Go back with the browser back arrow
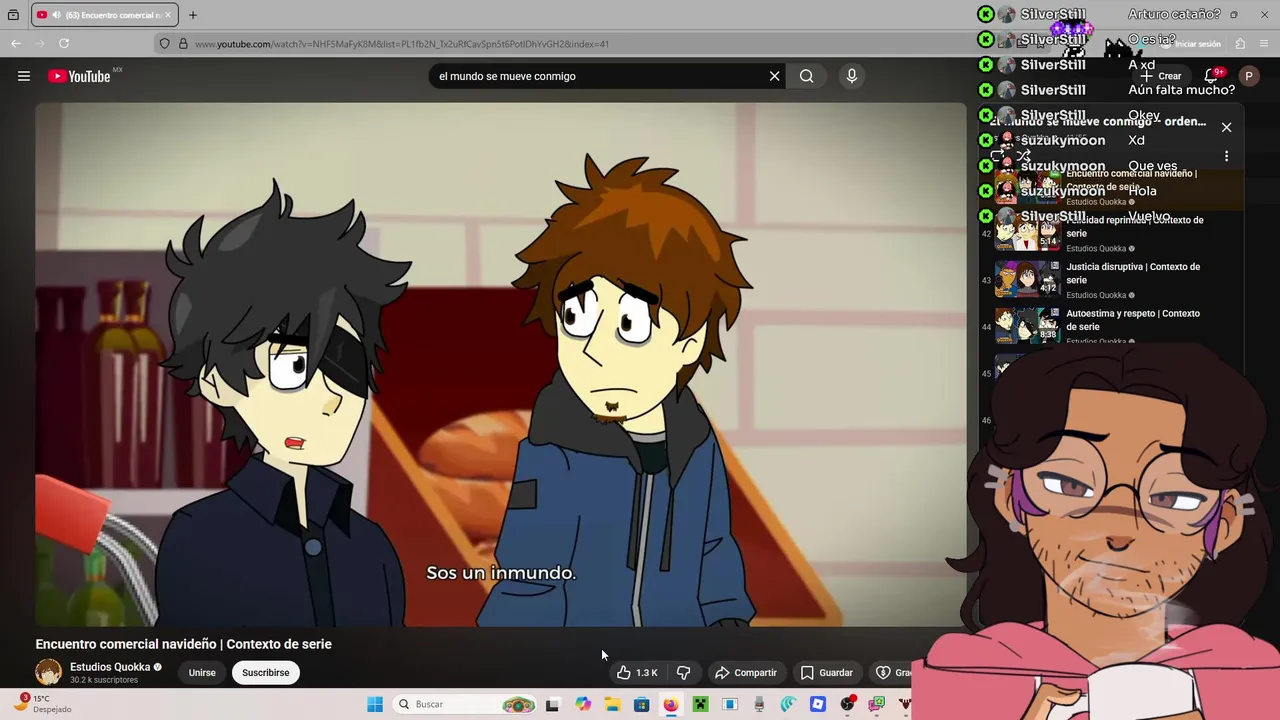 [x=16, y=43]
